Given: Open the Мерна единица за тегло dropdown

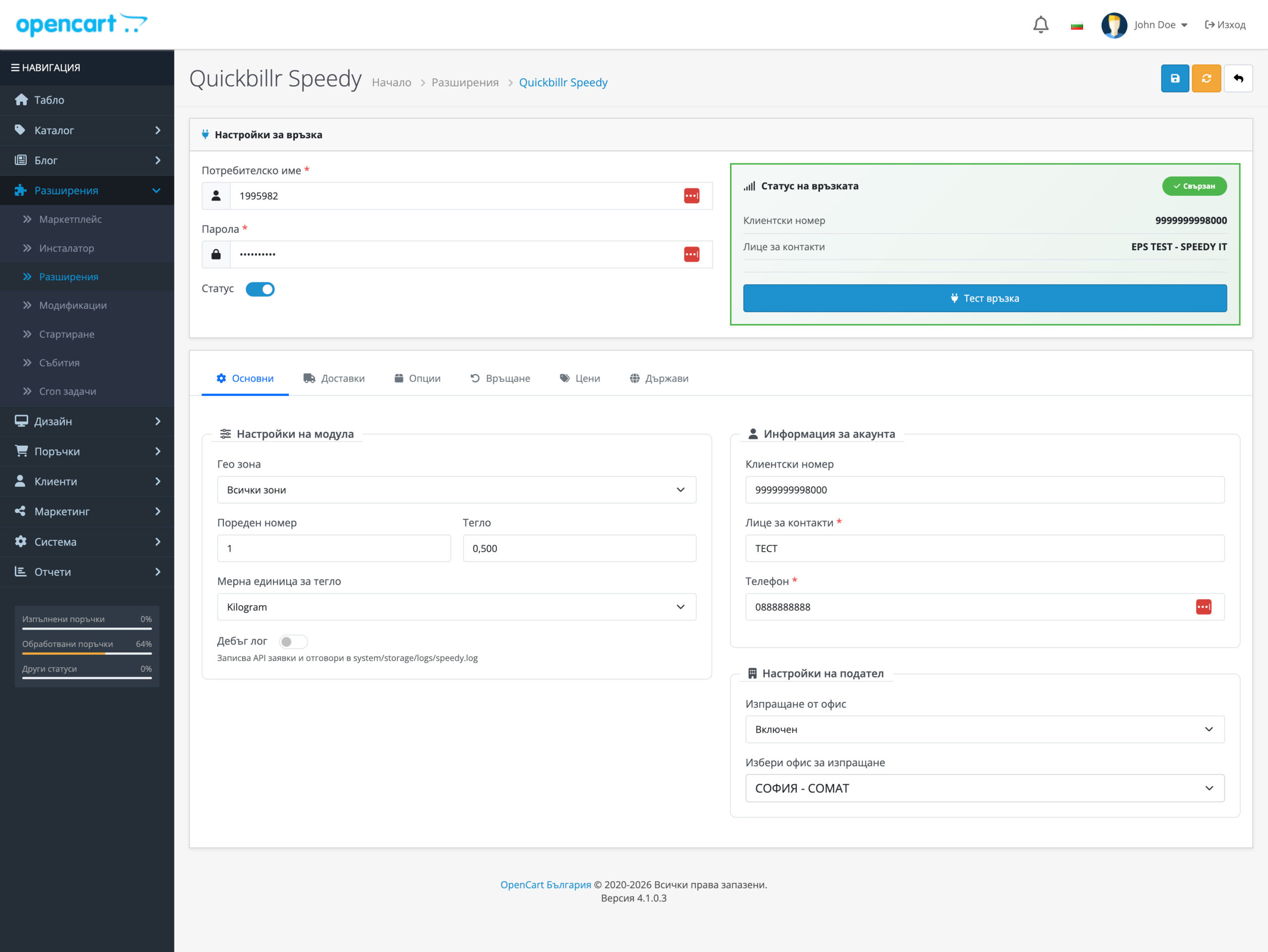Looking at the screenshot, I should (x=456, y=607).
